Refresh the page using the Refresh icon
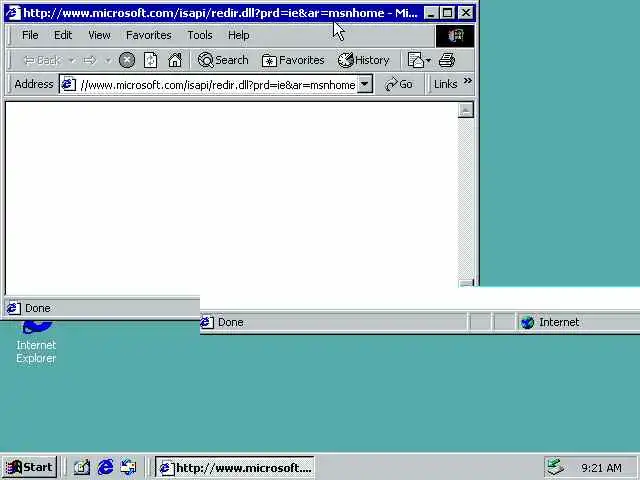Image resolution: width=640 pixels, height=480 pixels. click(x=150, y=60)
